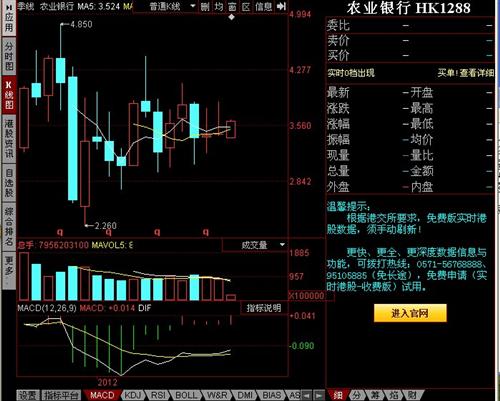Switch to the DMI indicator tab

pos(245,395)
